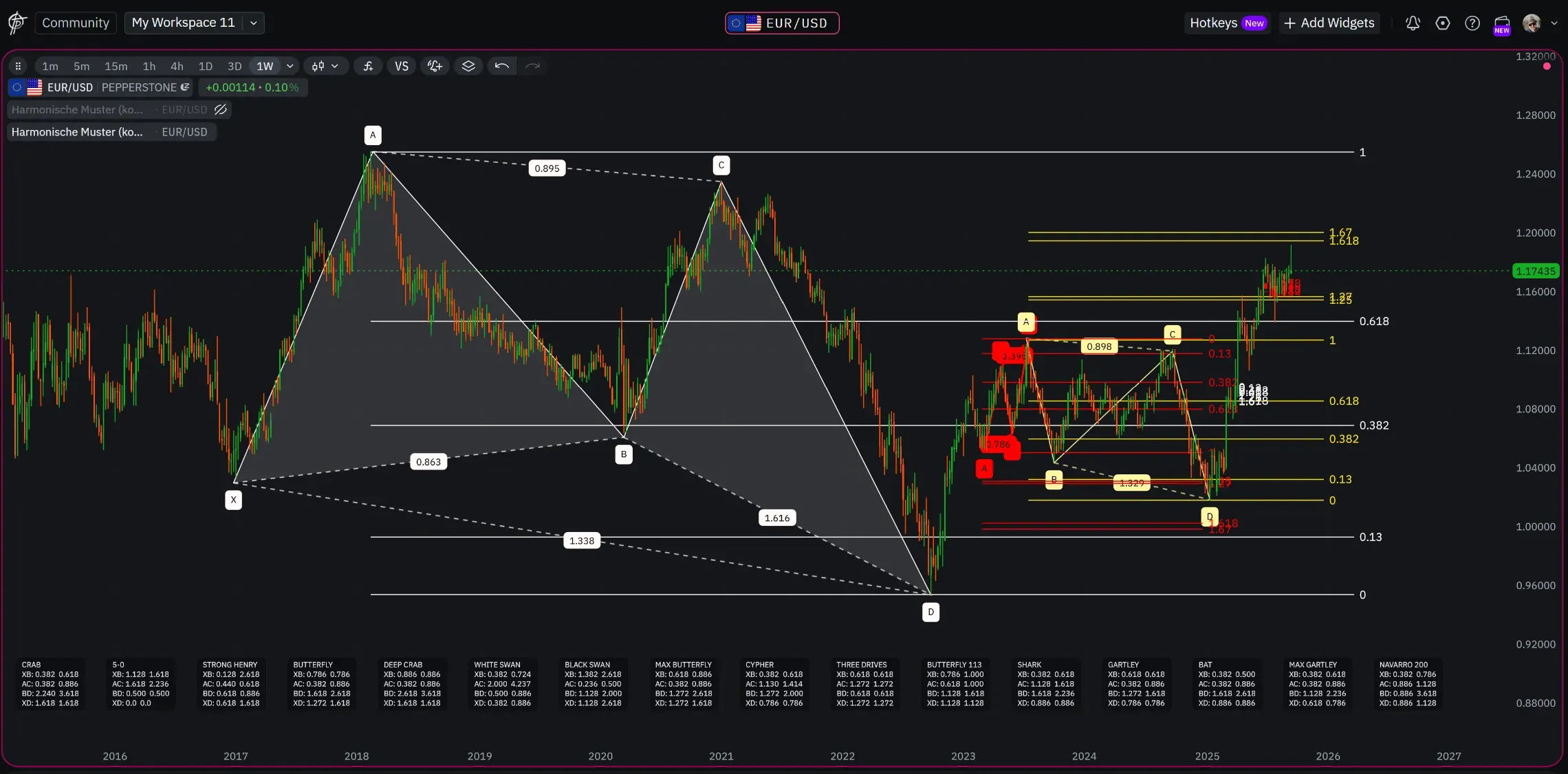Open the chart layers panel
This screenshot has height=774, width=1568.
(468, 66)
